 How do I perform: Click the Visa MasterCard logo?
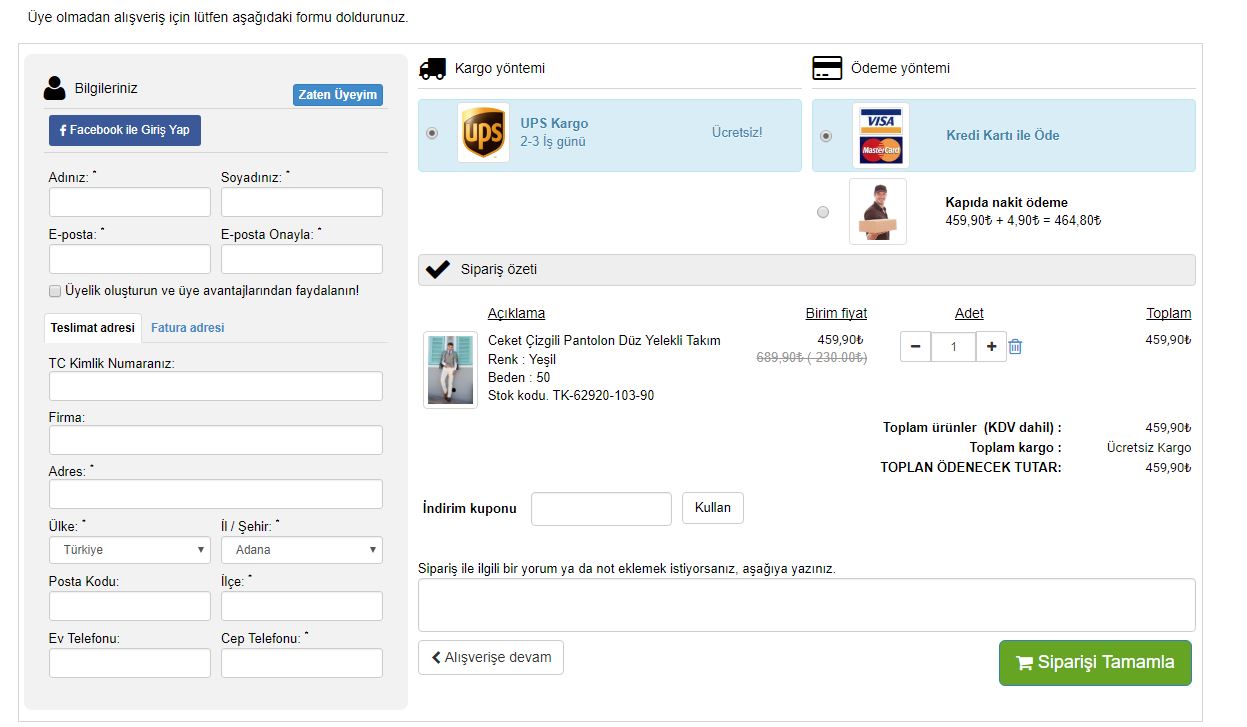point(881,135)
